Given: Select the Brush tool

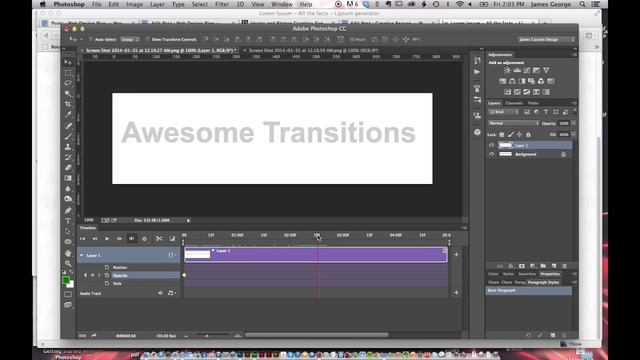Looking at the screenshot, I should 68,136.
